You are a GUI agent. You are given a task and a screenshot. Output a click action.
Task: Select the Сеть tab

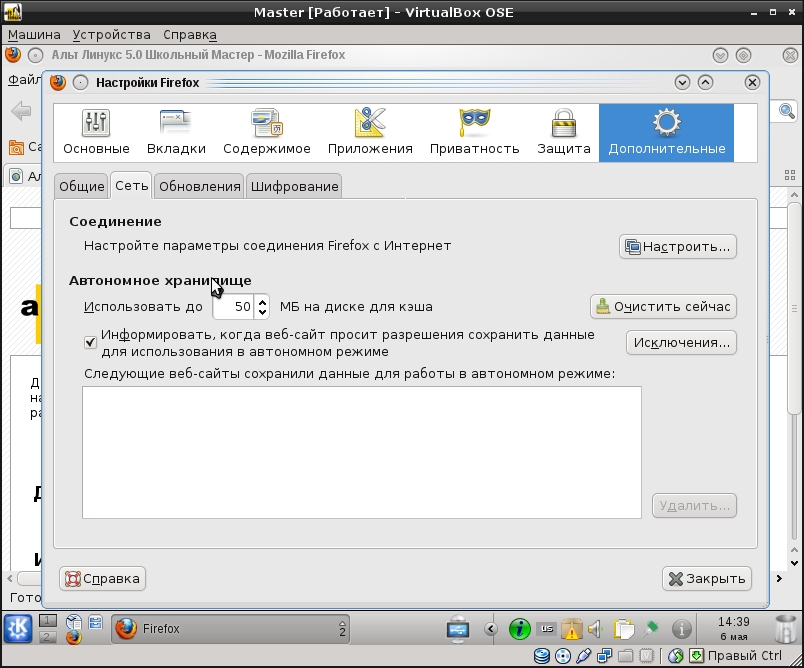[x=131, y=185]
